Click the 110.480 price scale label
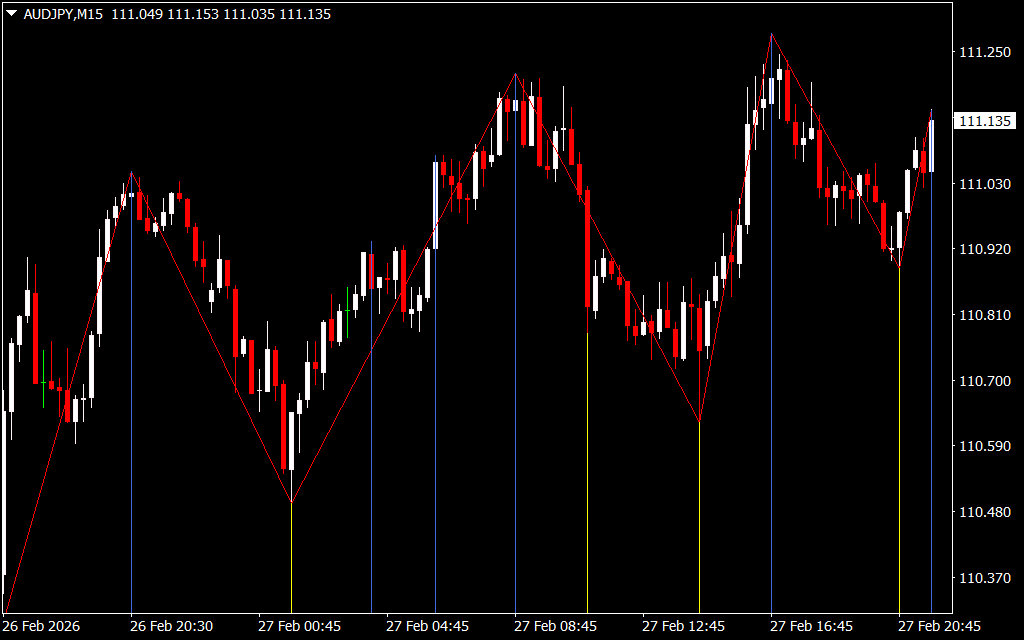1024x640 pixels. click(x=984, y=512)
